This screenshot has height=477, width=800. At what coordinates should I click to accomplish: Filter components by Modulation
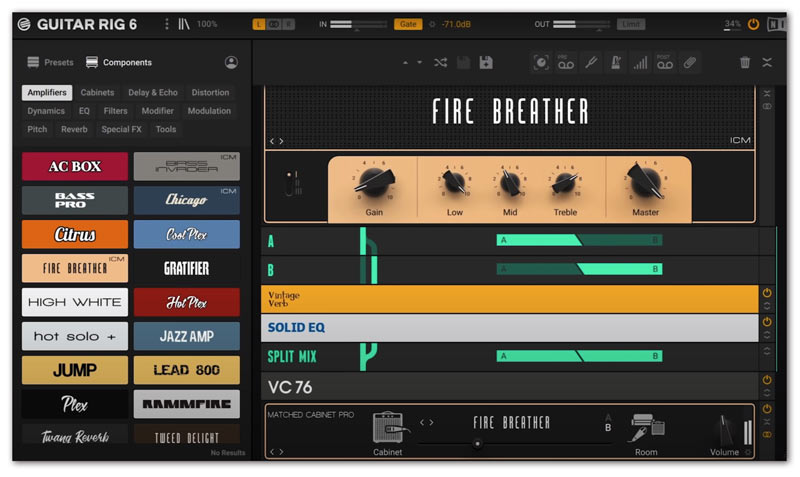pos(209,111)
